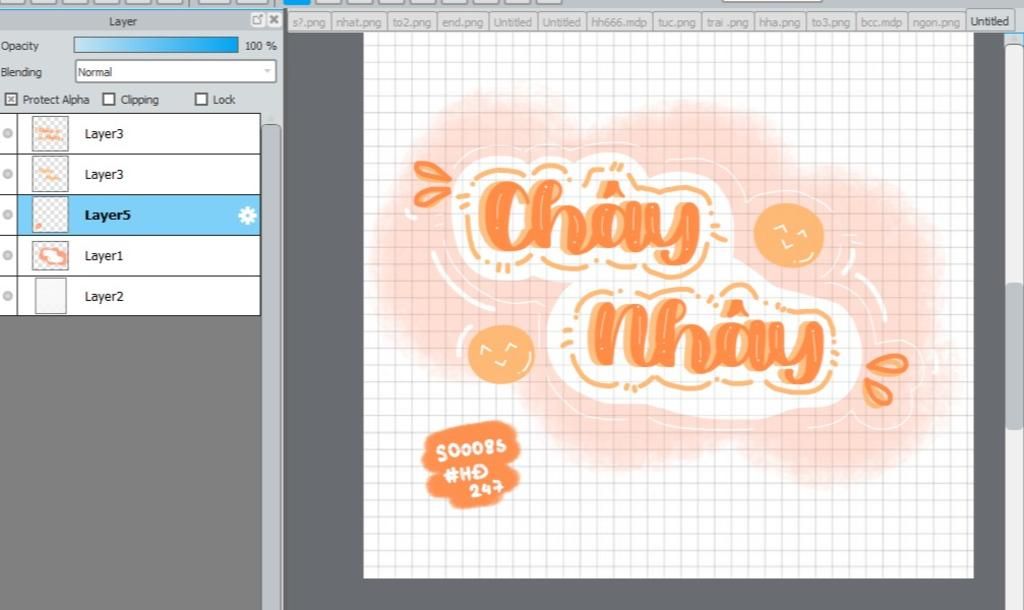Screen dimensions: 1024x610
Task: Switch to the hh666.mdp tab
Action: pos(618,22)
